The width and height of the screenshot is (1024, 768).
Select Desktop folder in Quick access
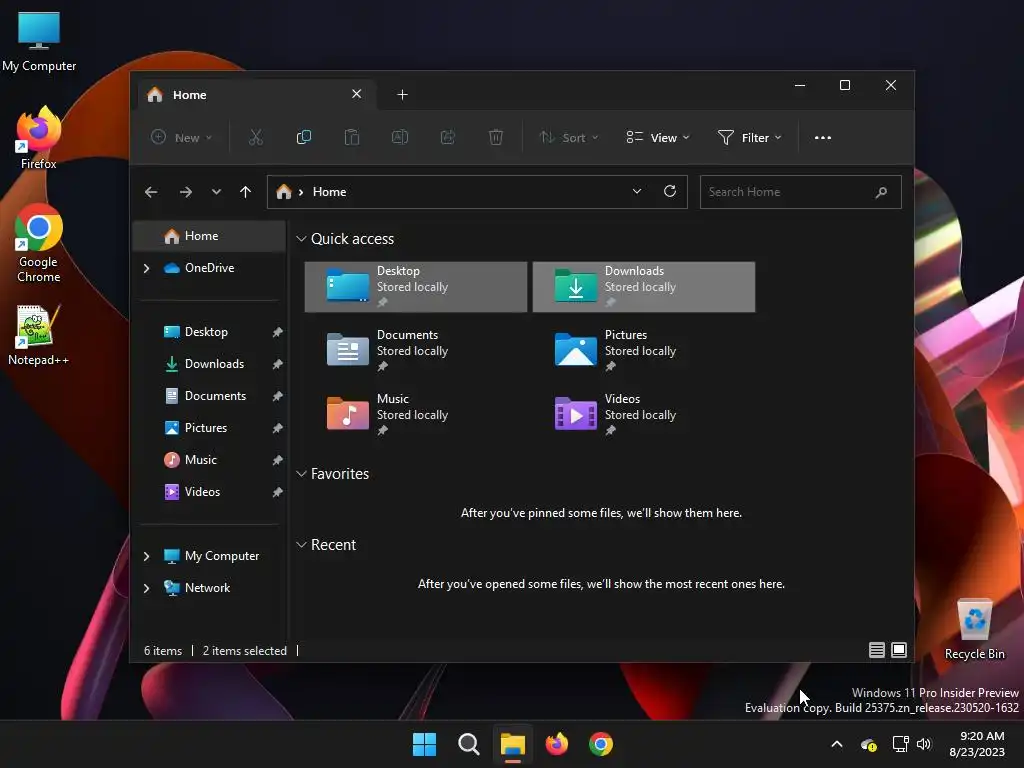coord(416,287)
